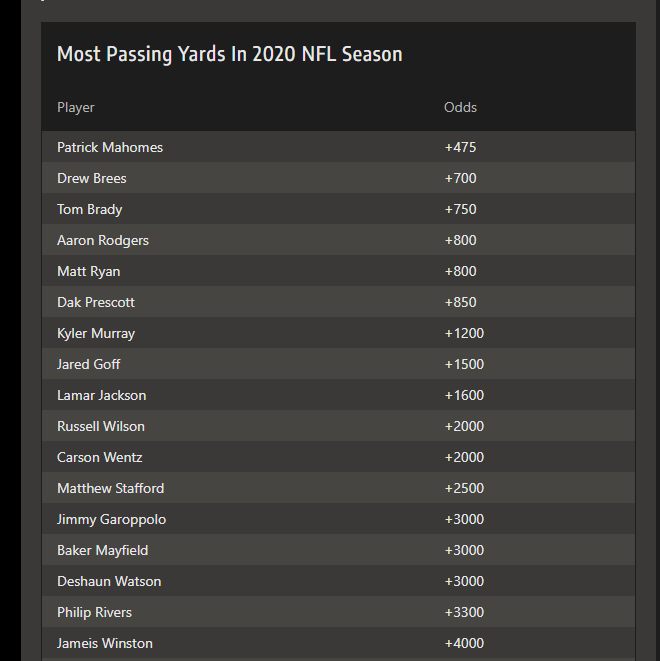Click the Player column header
Screen dimensions: 660x661
point(76,107)
